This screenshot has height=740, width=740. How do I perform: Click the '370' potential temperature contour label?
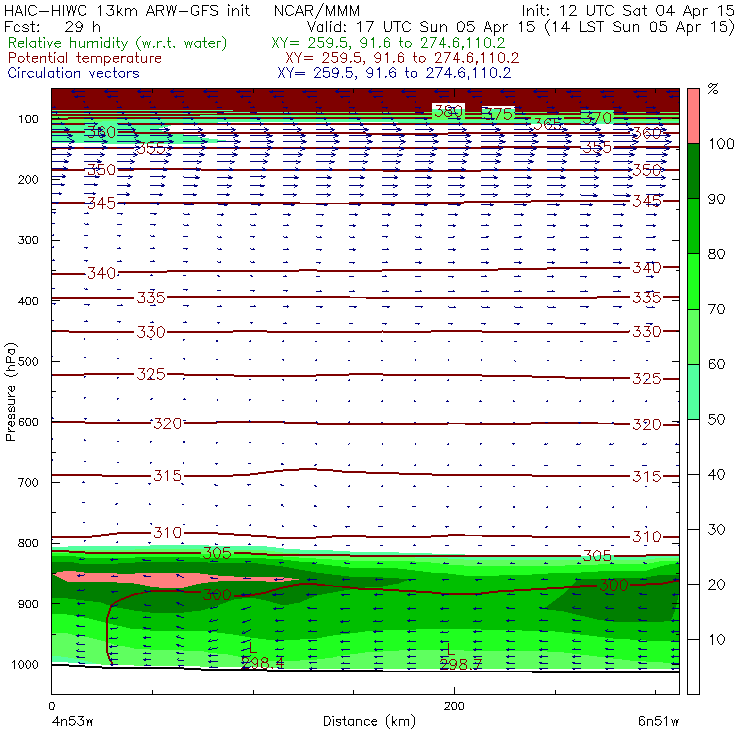pos(597,118)
